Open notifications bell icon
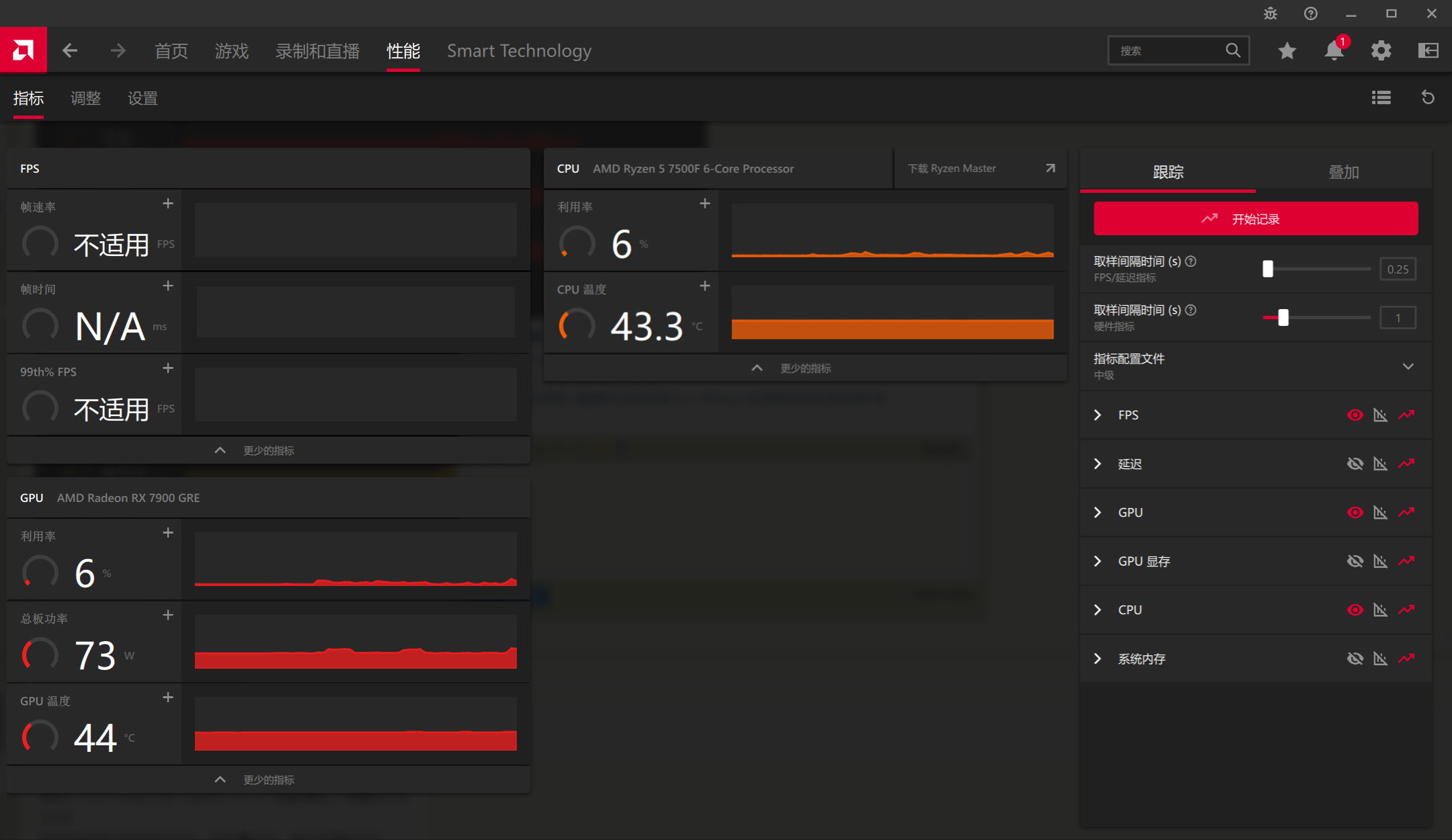Image resolution: width=1452 pixels, height=840 pixels. pos(1334,50)
